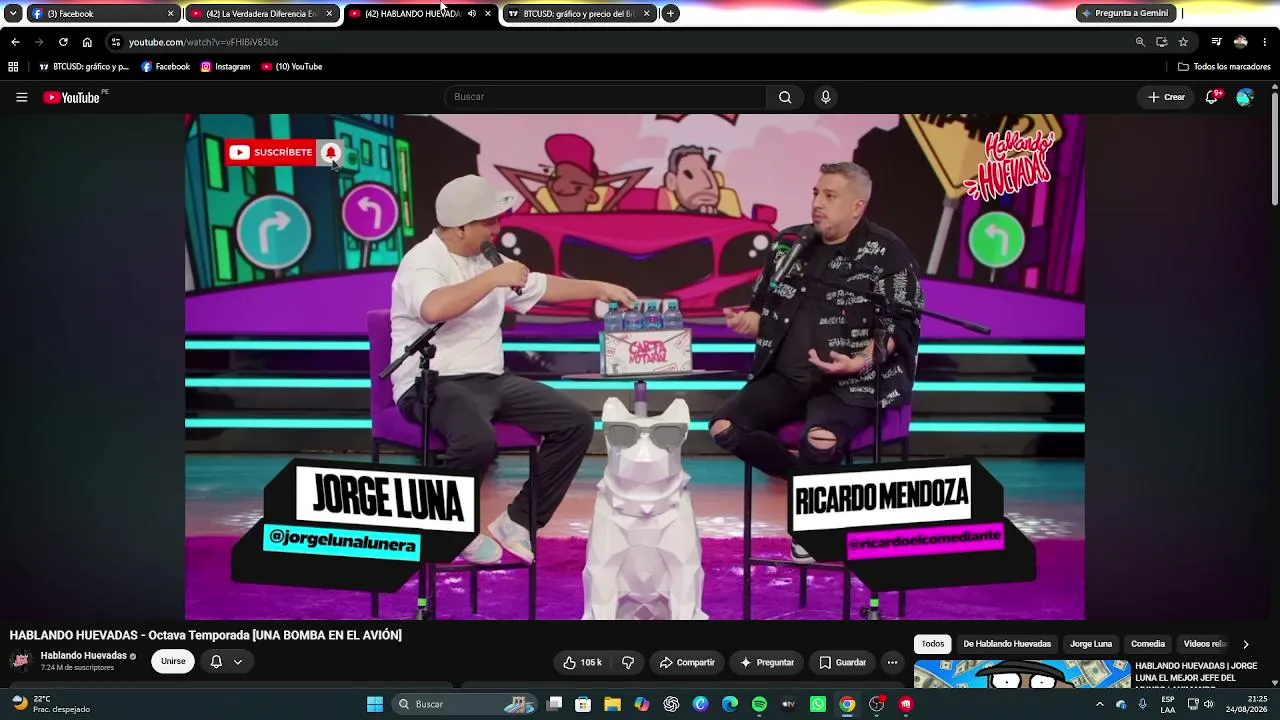1280x720 pixels.
Task: Click the address bar URL
Action: coord(203,42)
